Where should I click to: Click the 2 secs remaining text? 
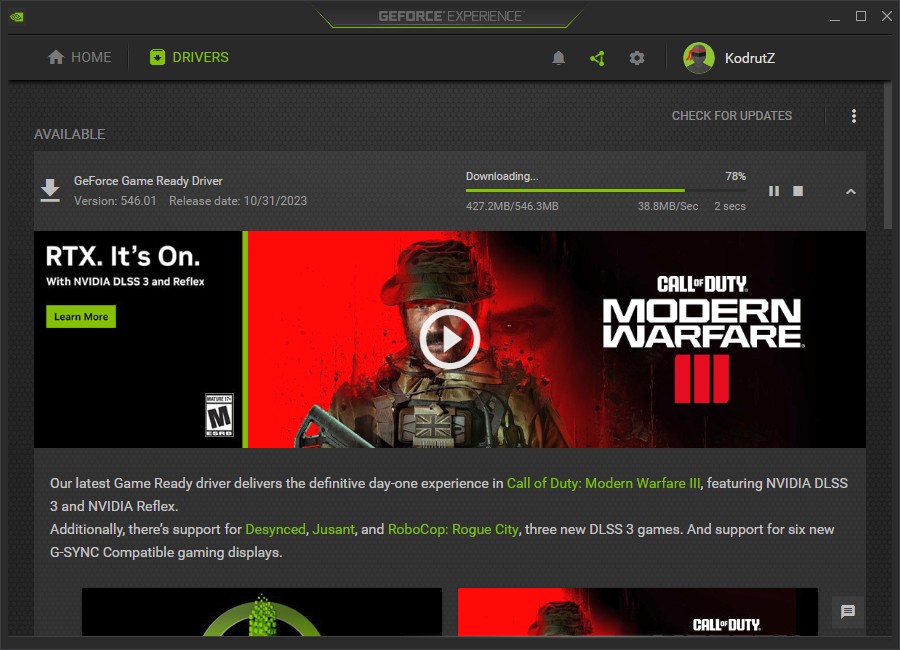[730, 206]
